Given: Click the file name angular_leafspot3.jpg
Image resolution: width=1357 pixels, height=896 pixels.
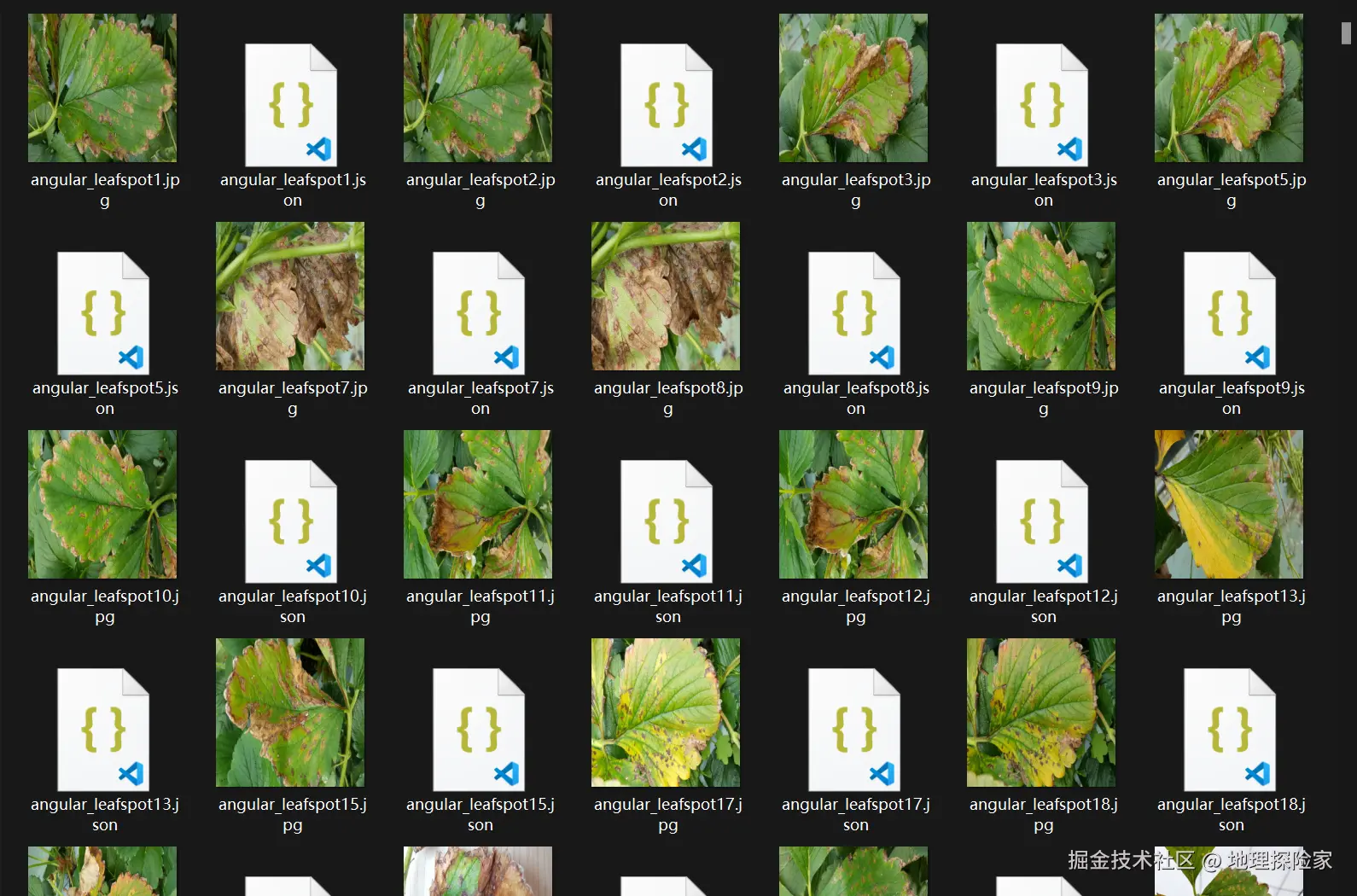Looking at the screenshot, I should 856,190.
